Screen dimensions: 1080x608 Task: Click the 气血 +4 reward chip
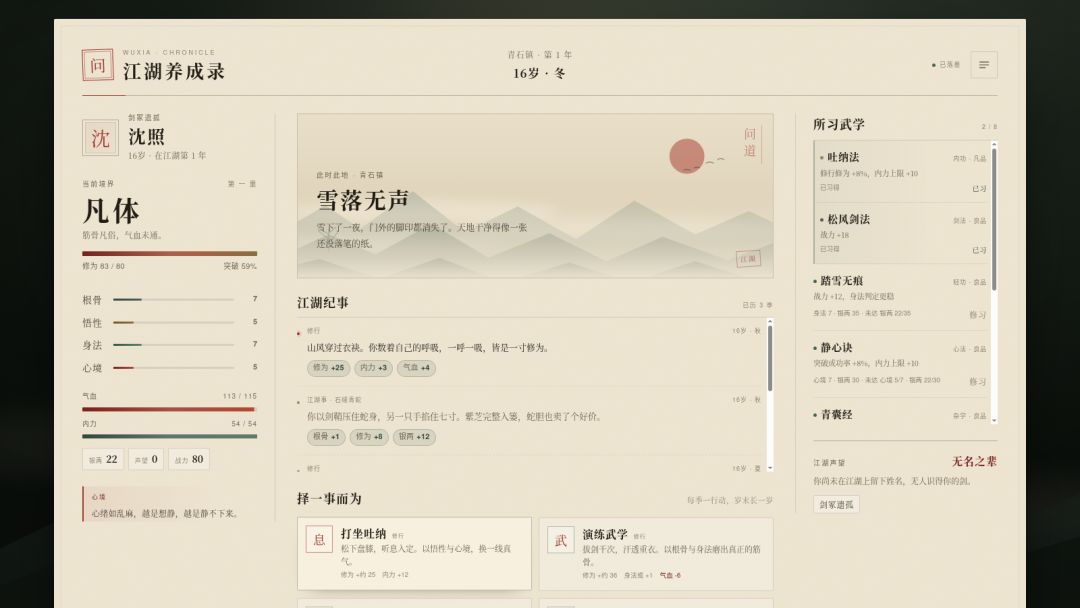(x=416, y=368)
